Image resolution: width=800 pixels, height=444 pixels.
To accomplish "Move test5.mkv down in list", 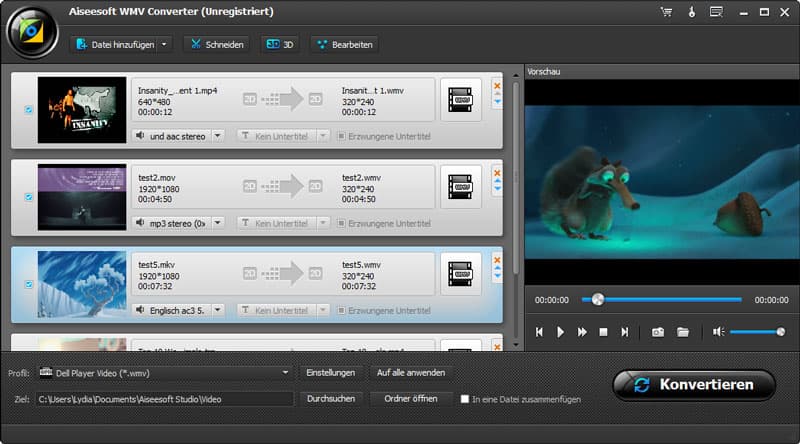I will click(497, 277).
